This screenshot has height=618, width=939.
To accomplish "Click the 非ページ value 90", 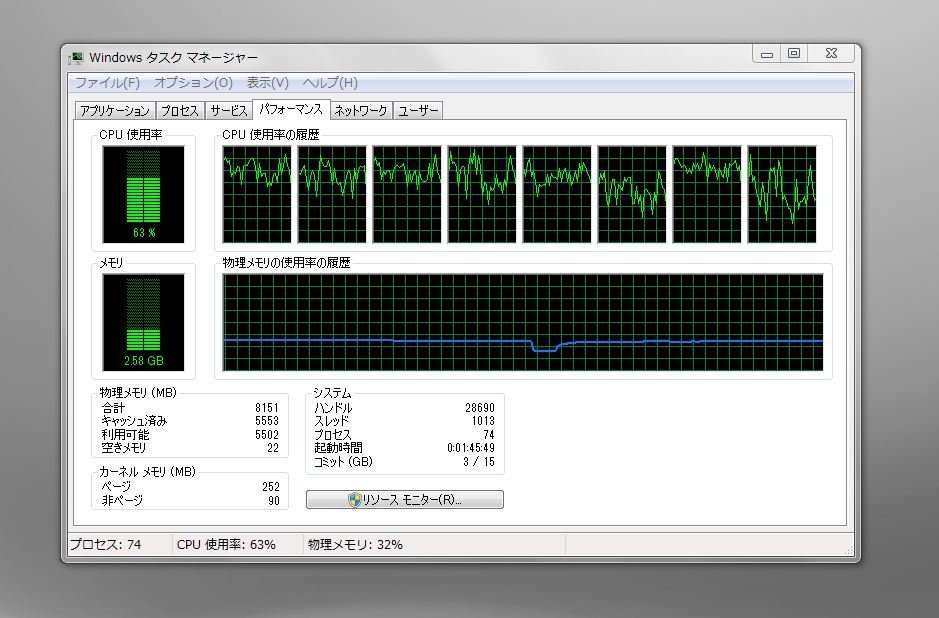I will tap(274, 501).
